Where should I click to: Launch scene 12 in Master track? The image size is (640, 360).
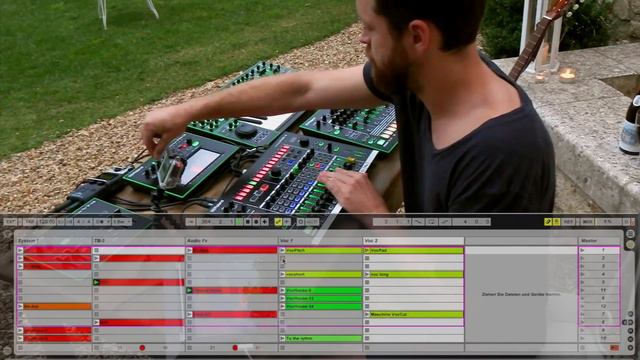[x=583, y=306]
